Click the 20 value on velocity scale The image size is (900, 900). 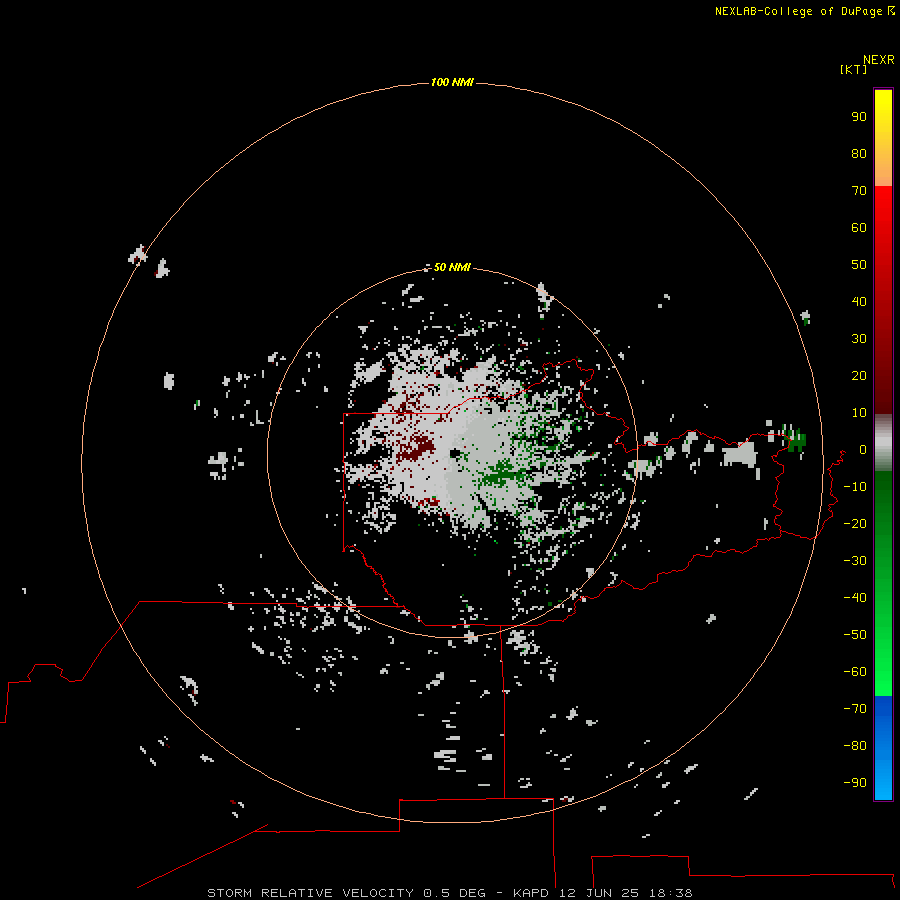(859, 376)
